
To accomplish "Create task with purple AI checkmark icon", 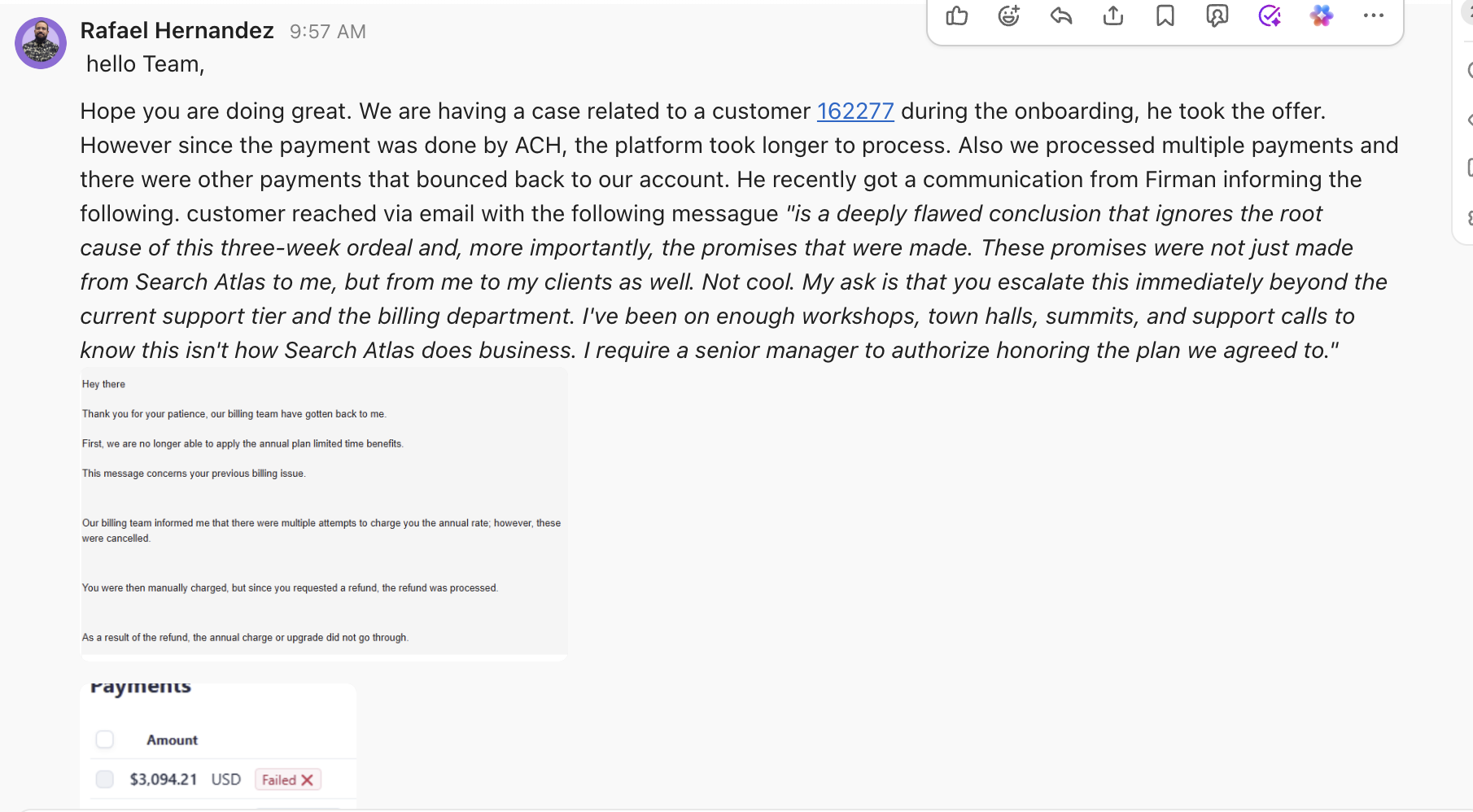I will coord(1270,15).
